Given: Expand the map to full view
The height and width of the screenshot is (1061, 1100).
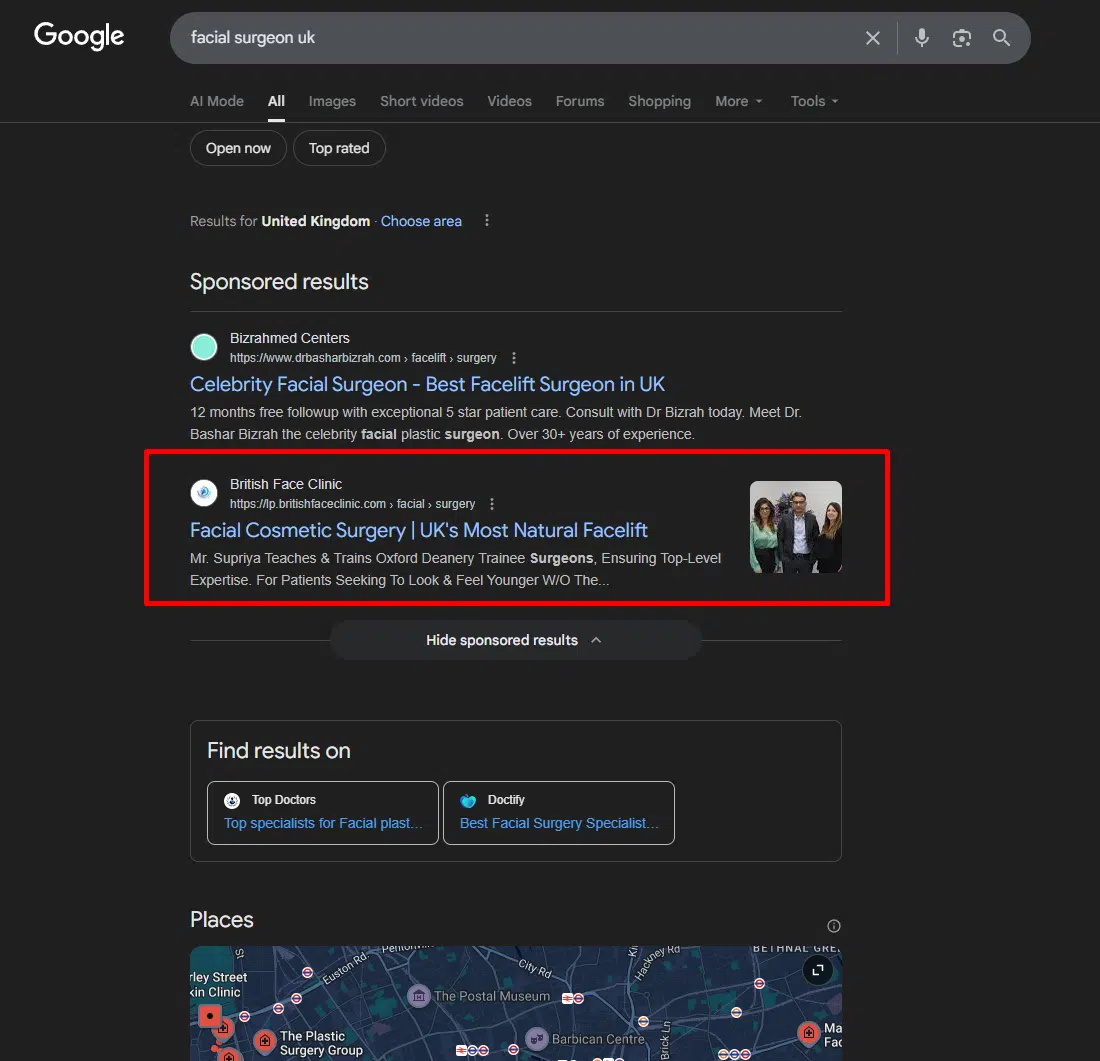Looking at the screenshot, I should [x=817, y=970].
